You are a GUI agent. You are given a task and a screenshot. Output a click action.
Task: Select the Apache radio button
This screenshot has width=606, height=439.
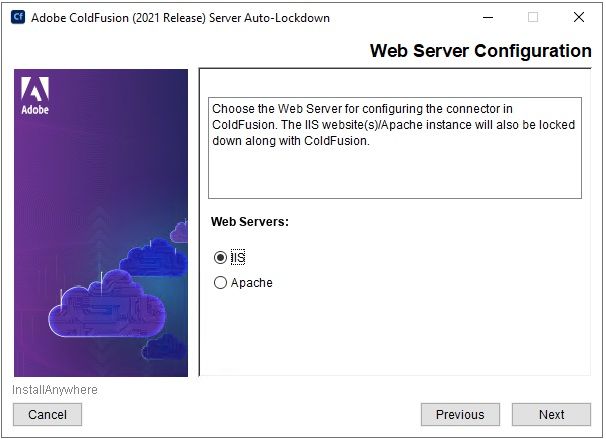(220, 283)
